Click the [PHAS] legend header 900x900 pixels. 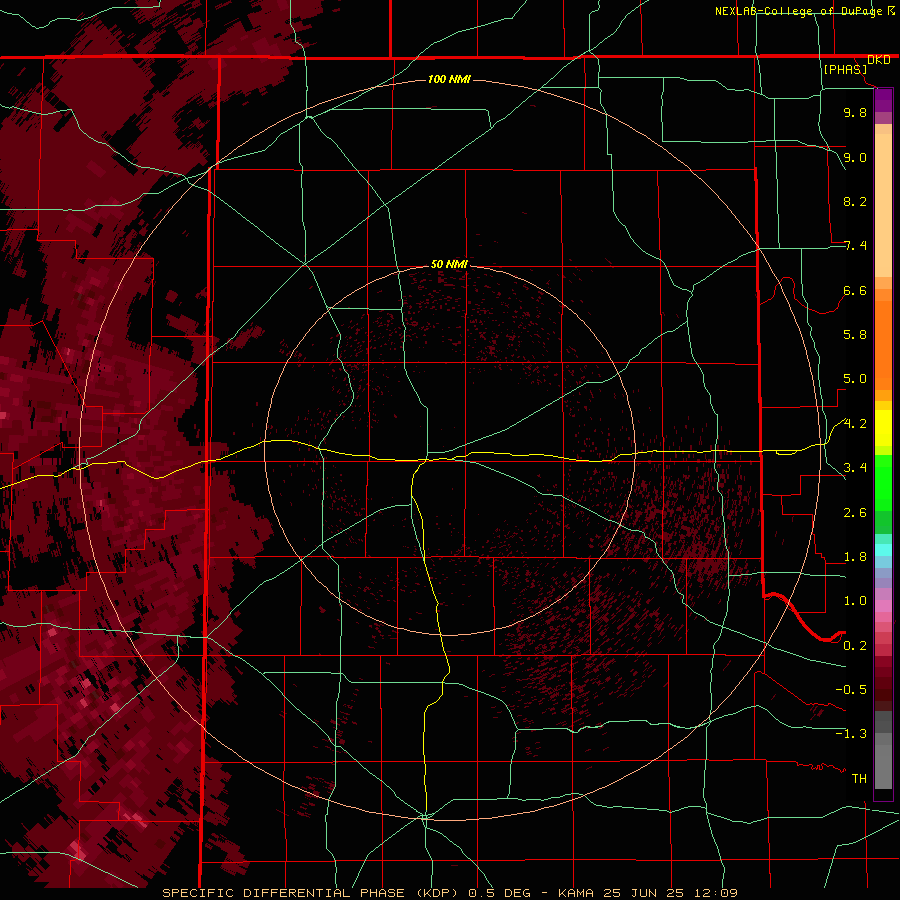(845, 70)
